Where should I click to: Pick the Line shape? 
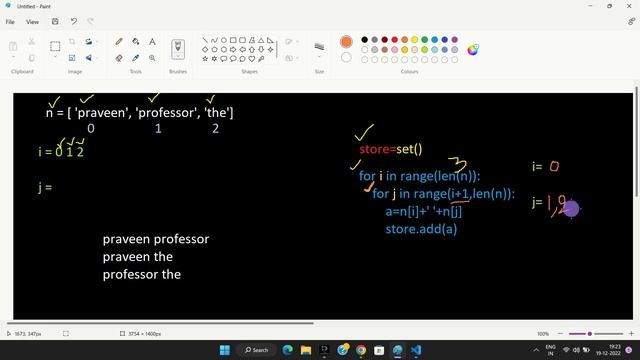[x=205, y=40]
